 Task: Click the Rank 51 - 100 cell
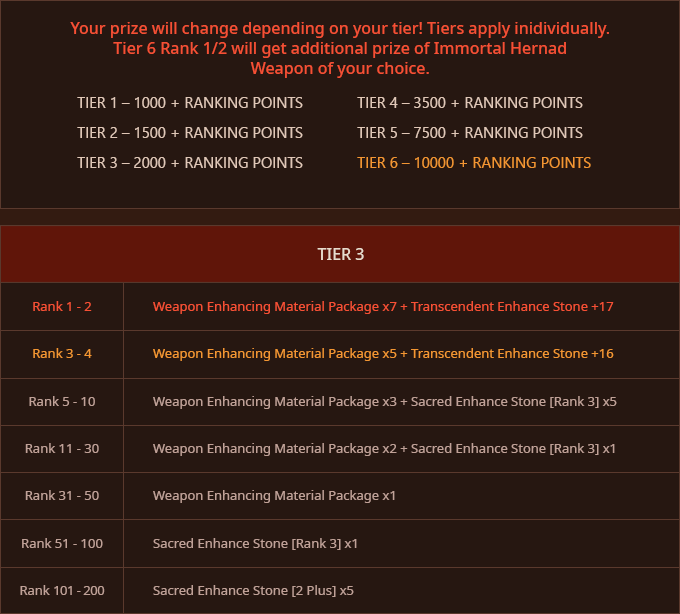(62, 544)
